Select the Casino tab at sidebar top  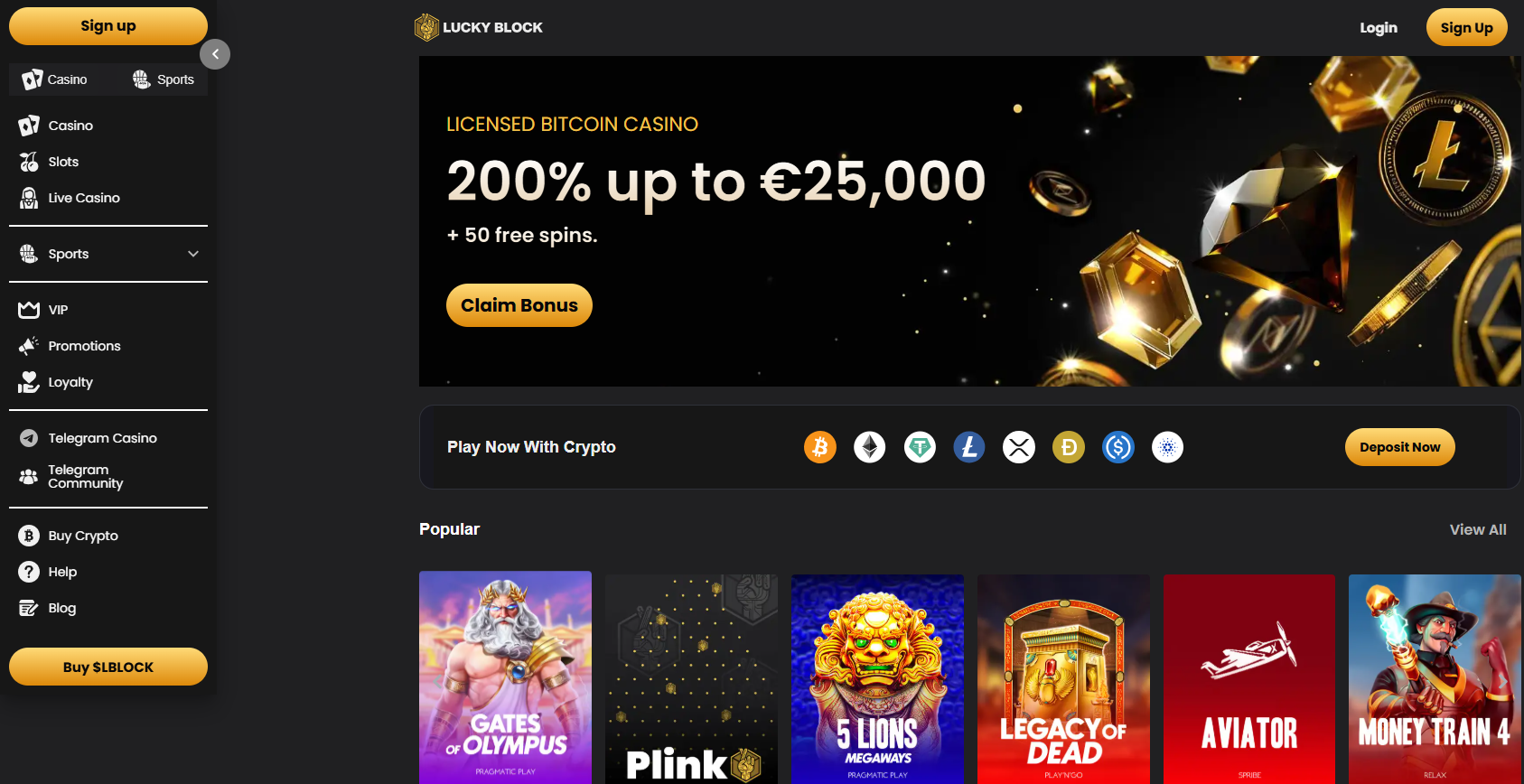56,79
